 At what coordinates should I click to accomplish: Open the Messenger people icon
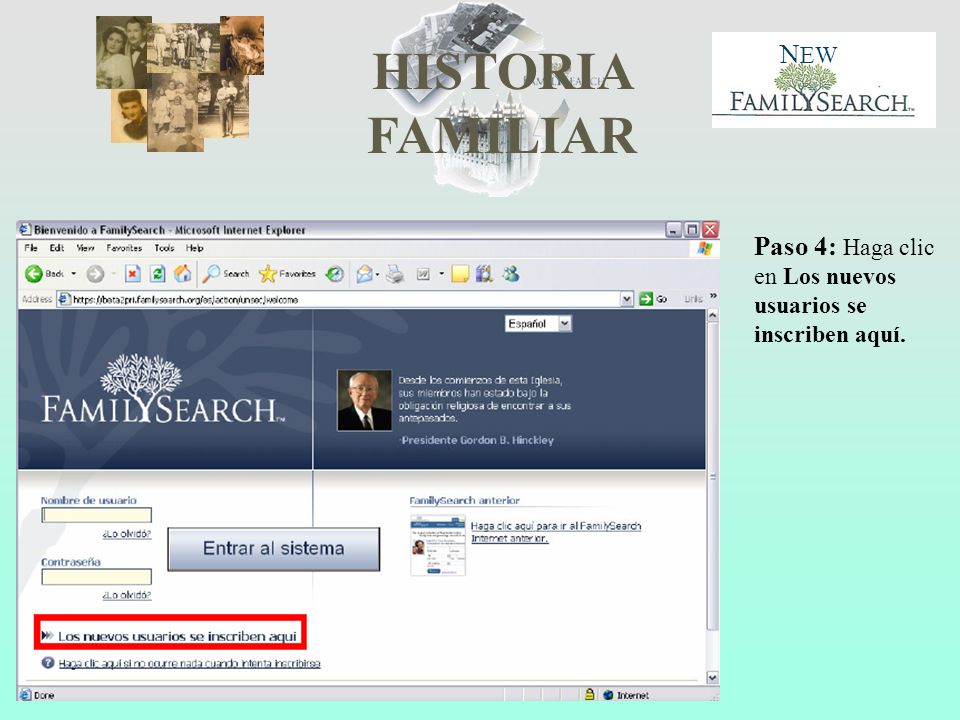[x=511, y=274]
